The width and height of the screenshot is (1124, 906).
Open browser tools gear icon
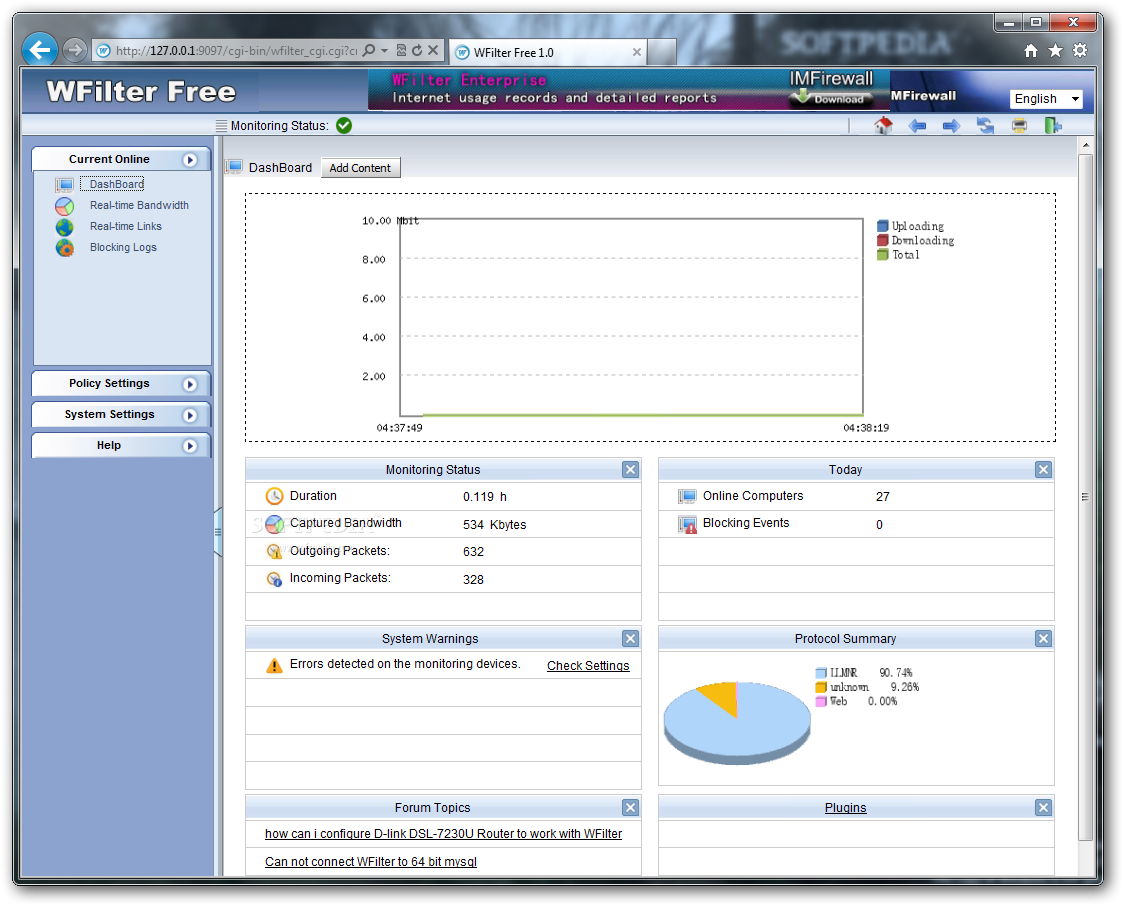coord(1080,50)
